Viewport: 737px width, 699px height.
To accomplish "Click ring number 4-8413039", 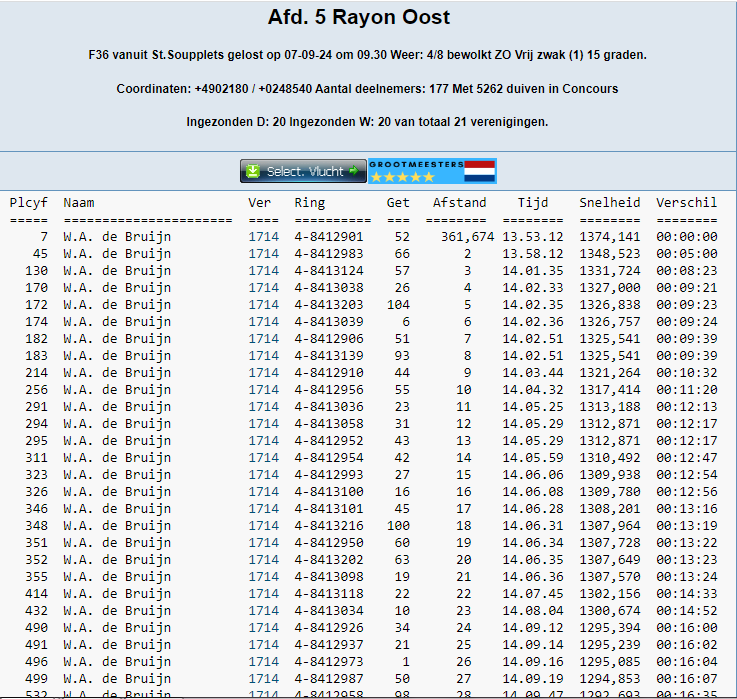I will pyautogui.click(x=329, y=322).
